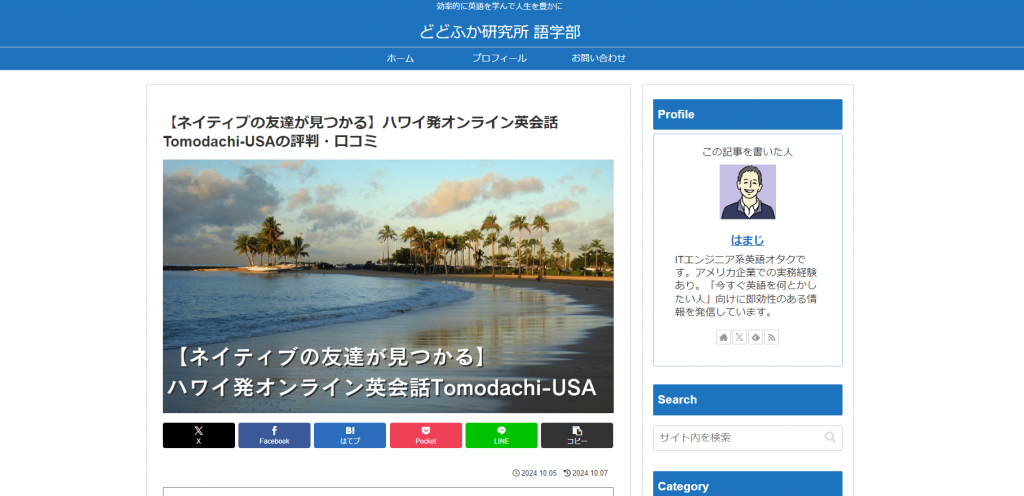Share the article on X

(199, 435)
